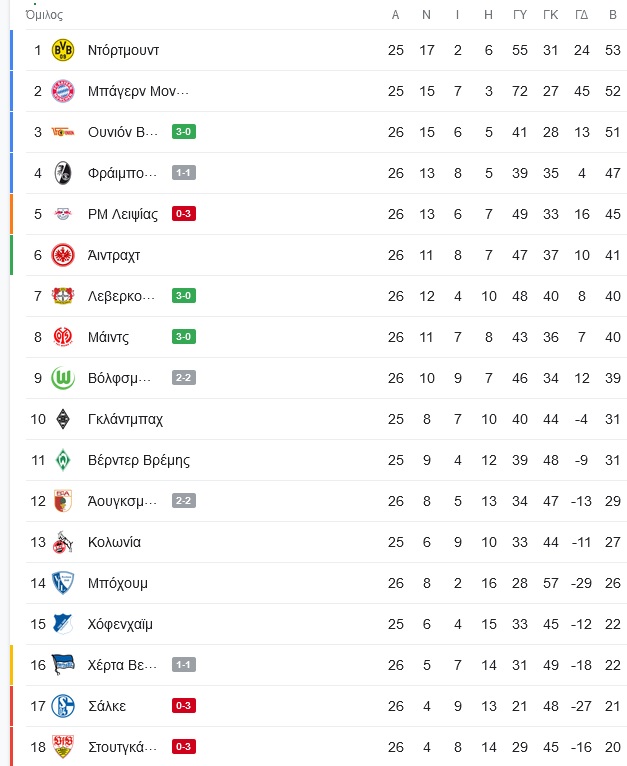Click the Werder Bremen diamond logo

coord(63,460)
